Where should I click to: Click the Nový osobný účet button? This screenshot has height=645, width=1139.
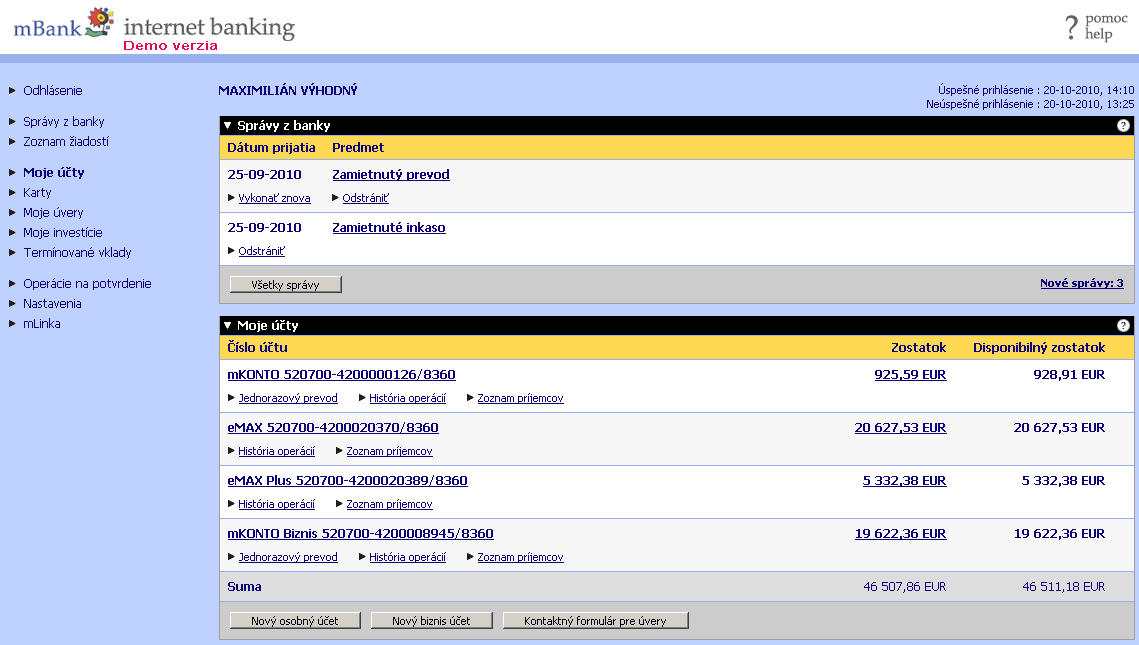[x=295, y=621]
